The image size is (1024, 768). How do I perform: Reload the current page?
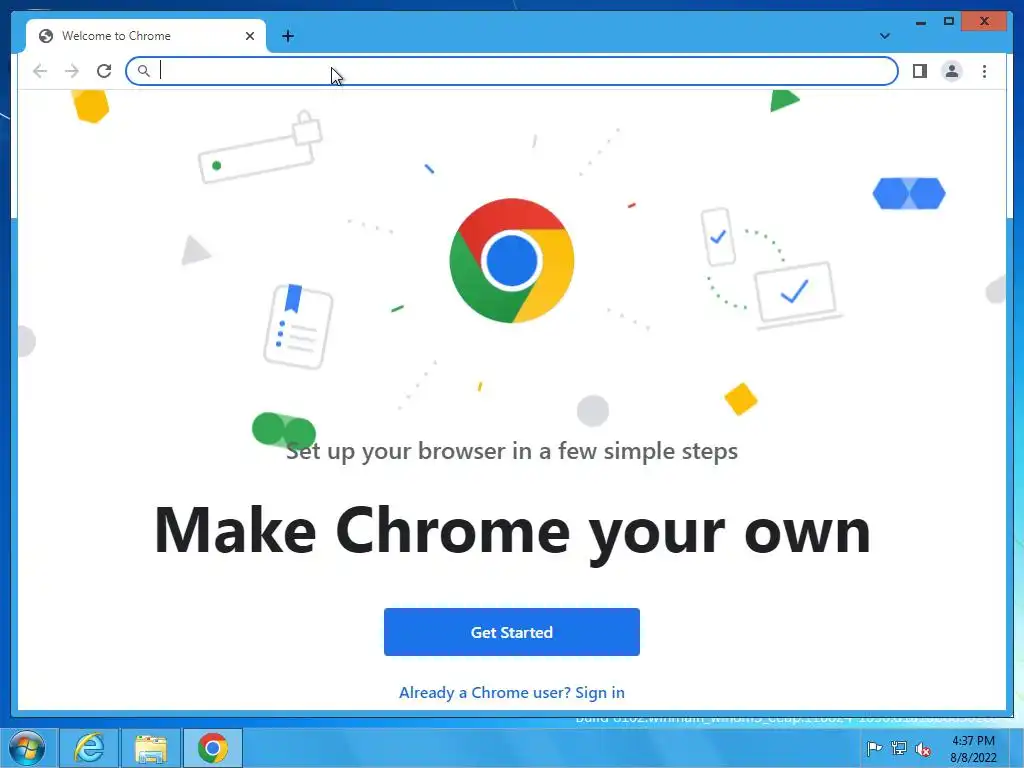pyautogui.click(x=104, y=71)
